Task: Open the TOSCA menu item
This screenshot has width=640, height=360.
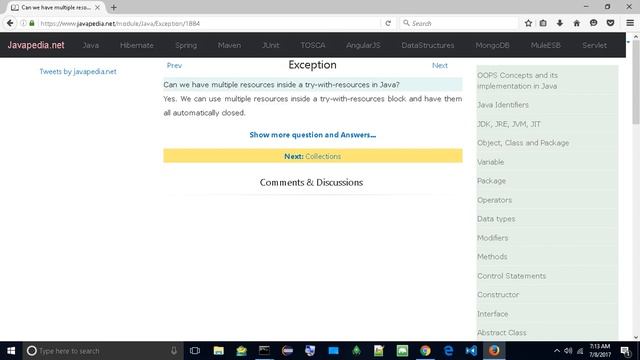Action: click(313, 45)
